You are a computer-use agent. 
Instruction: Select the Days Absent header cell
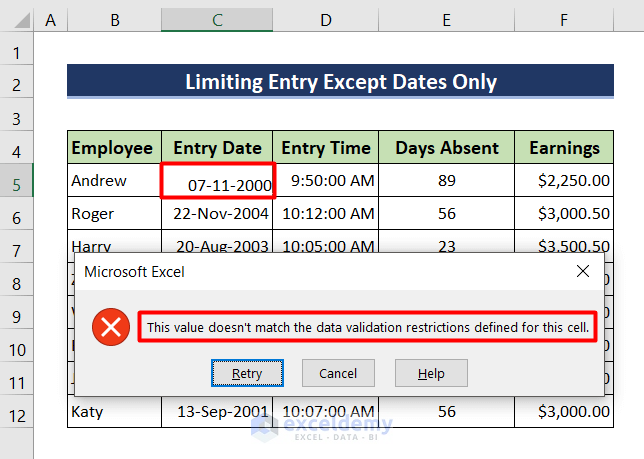[446, 148]
